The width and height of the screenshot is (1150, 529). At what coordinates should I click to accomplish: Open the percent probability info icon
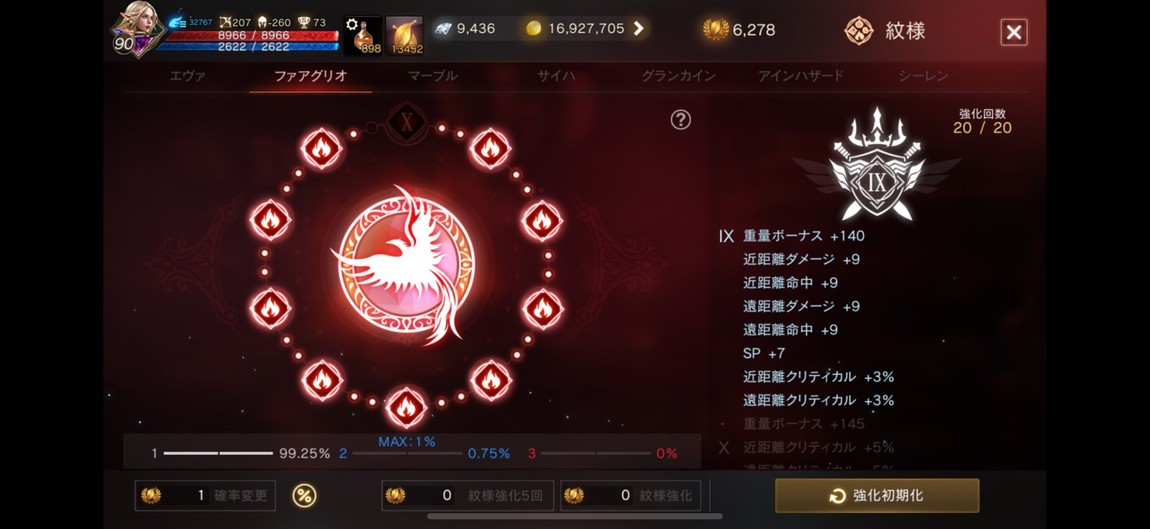[304, 495]
